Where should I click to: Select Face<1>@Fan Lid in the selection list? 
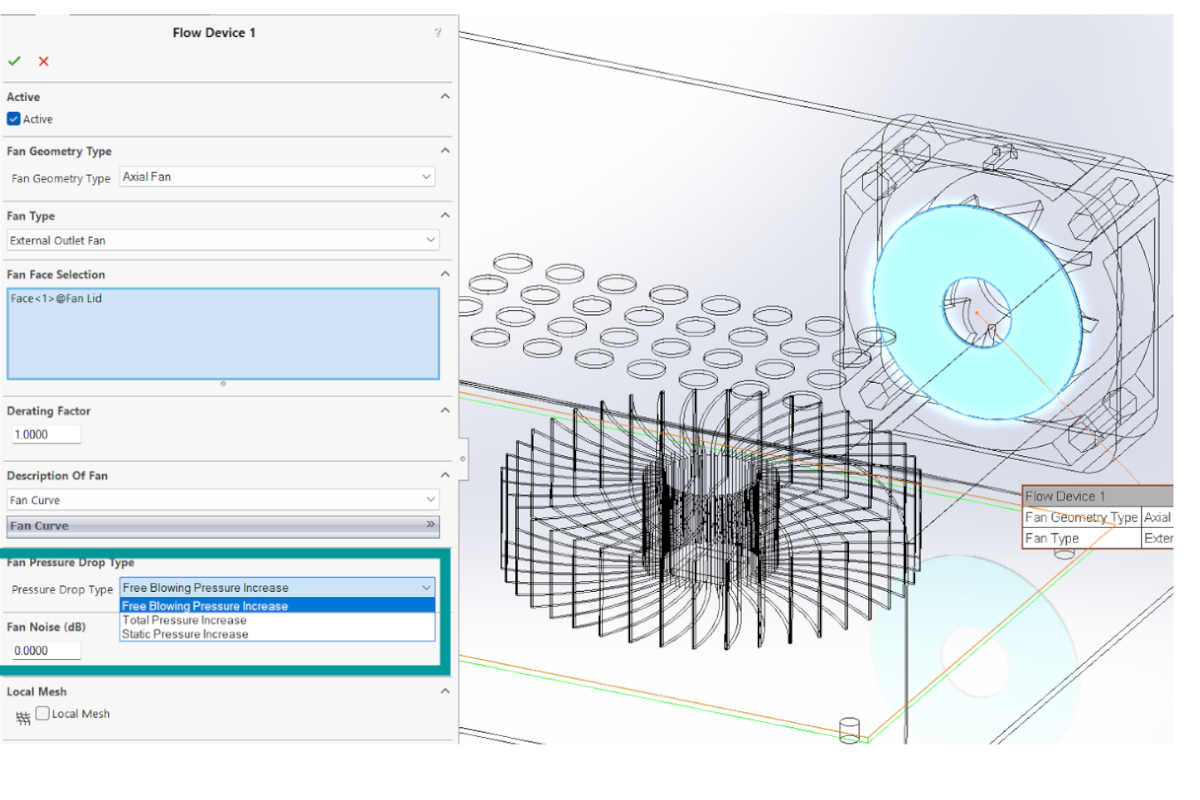pos(56,297)
